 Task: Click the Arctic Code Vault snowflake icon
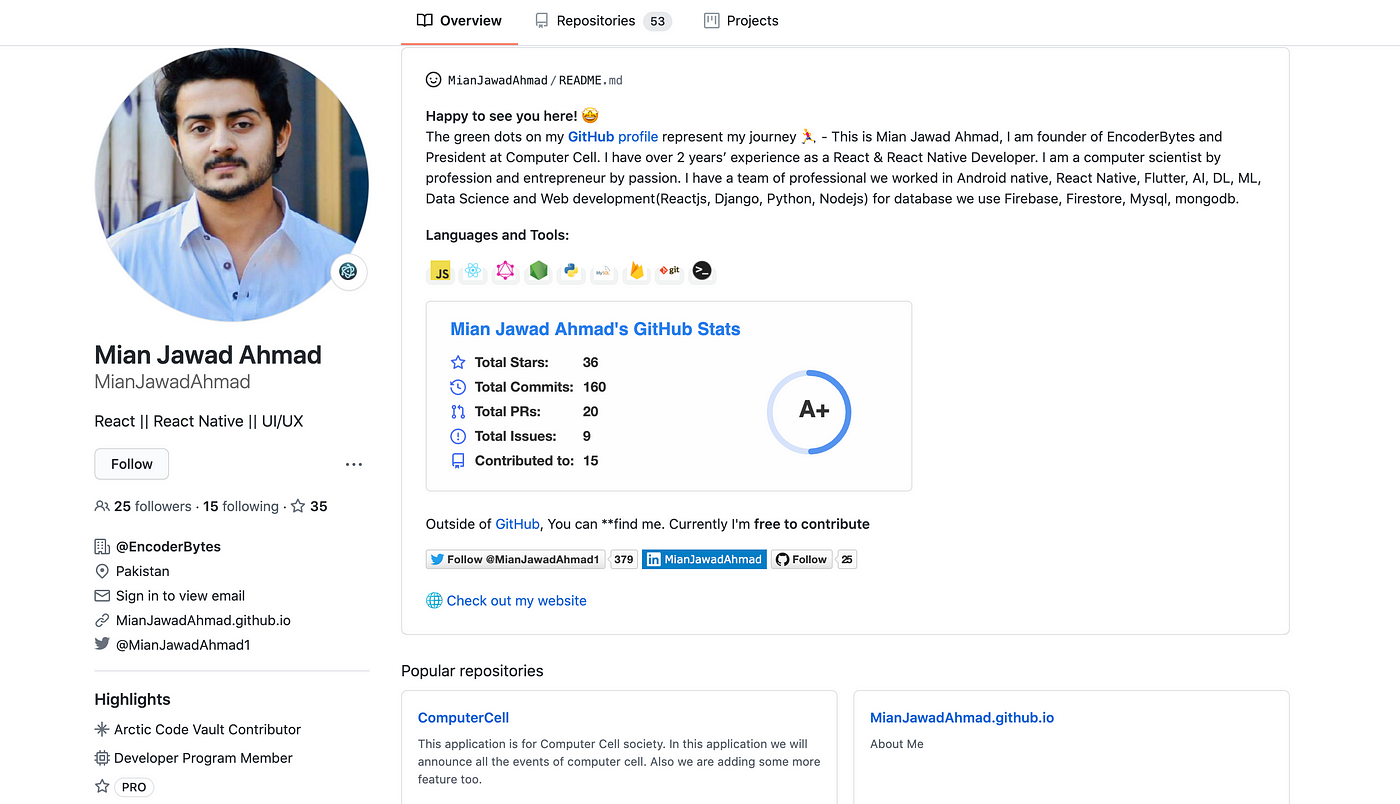102,730
